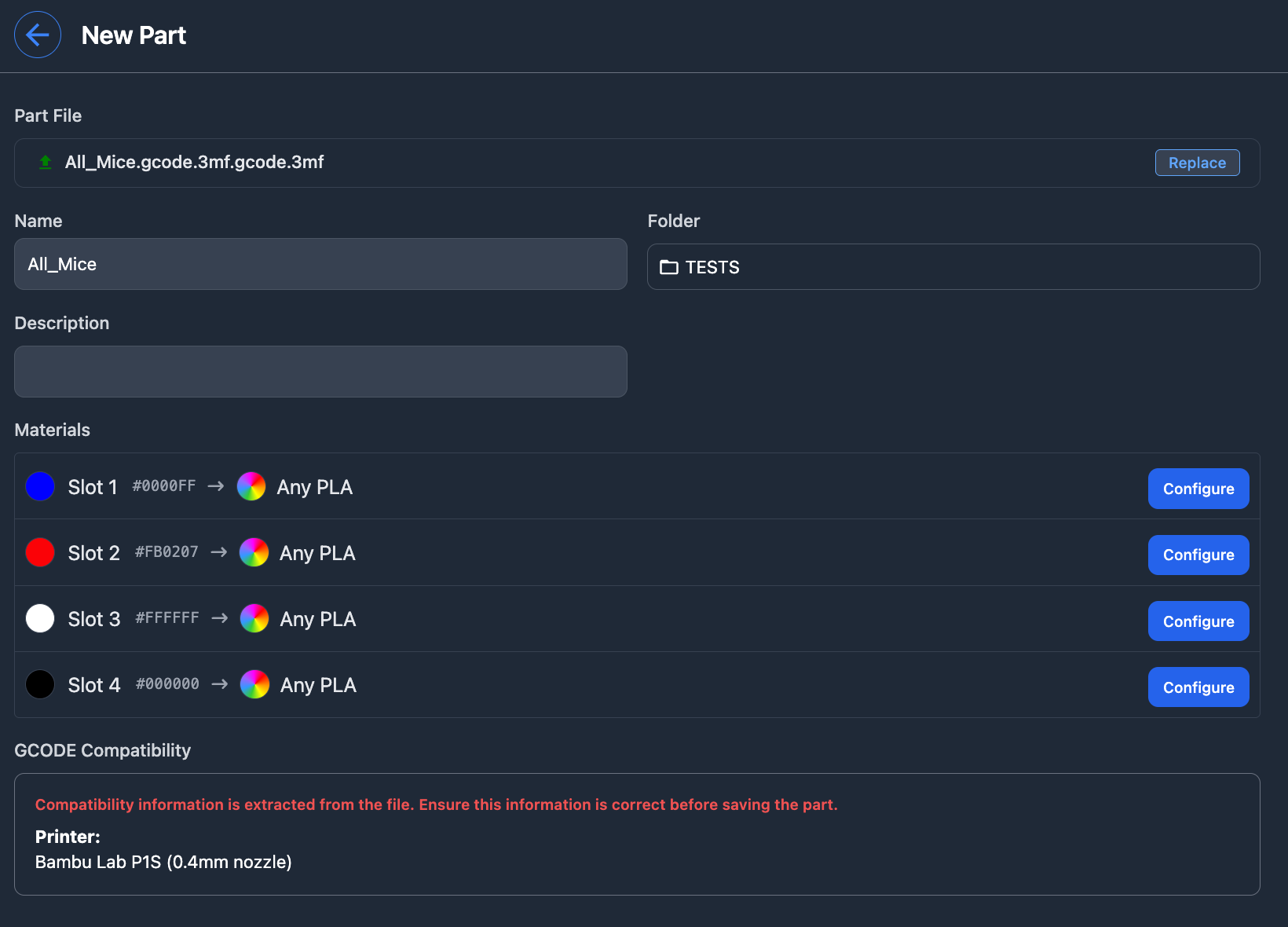The width and height of the screenshot is (1288, 927).
Task: Click the back arrow icon
Action: pos(38,35)
